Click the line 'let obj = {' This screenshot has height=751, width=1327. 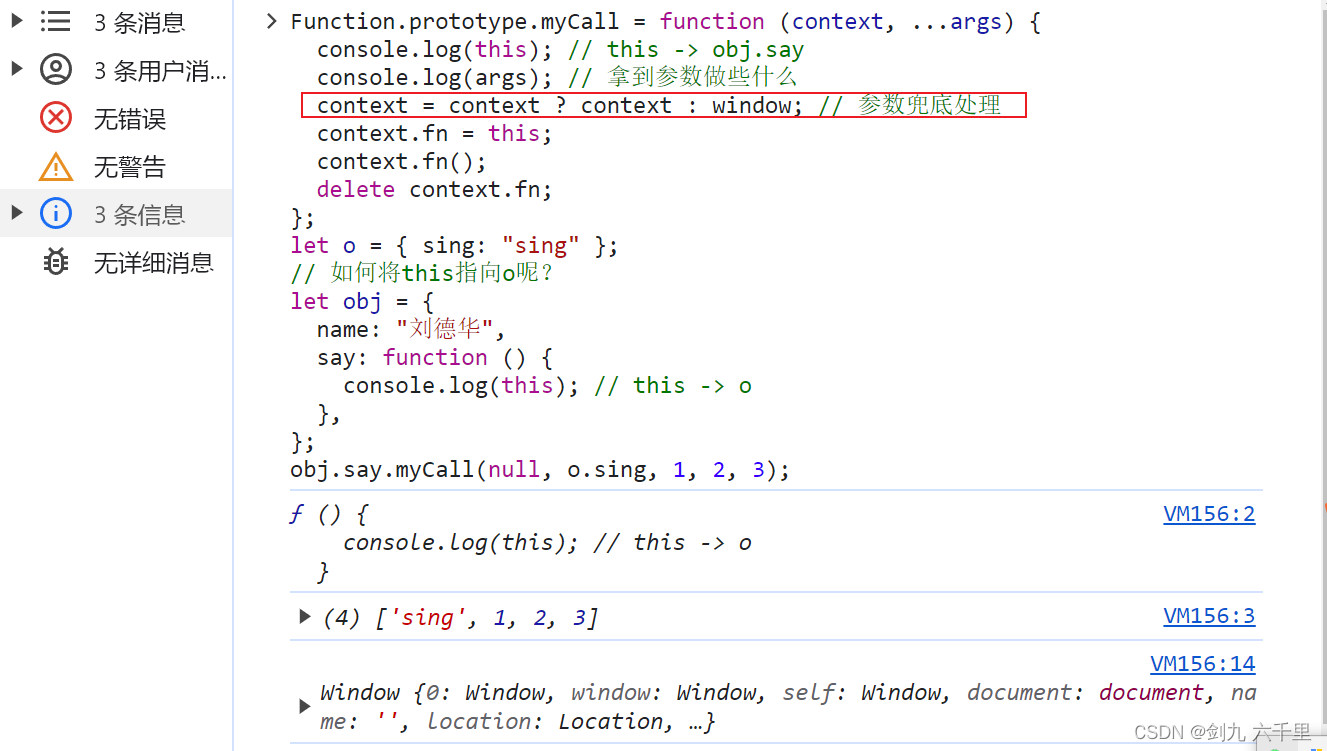coord(362,302)
